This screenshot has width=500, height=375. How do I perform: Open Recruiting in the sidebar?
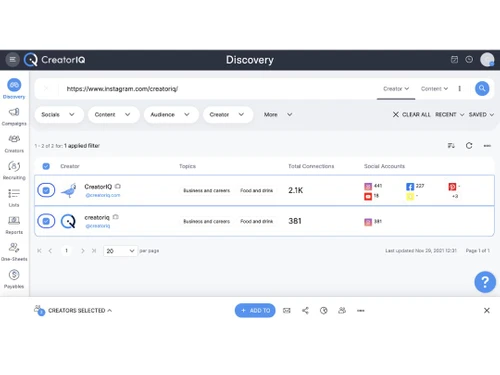pyautogui.click(x=14, y=171)
